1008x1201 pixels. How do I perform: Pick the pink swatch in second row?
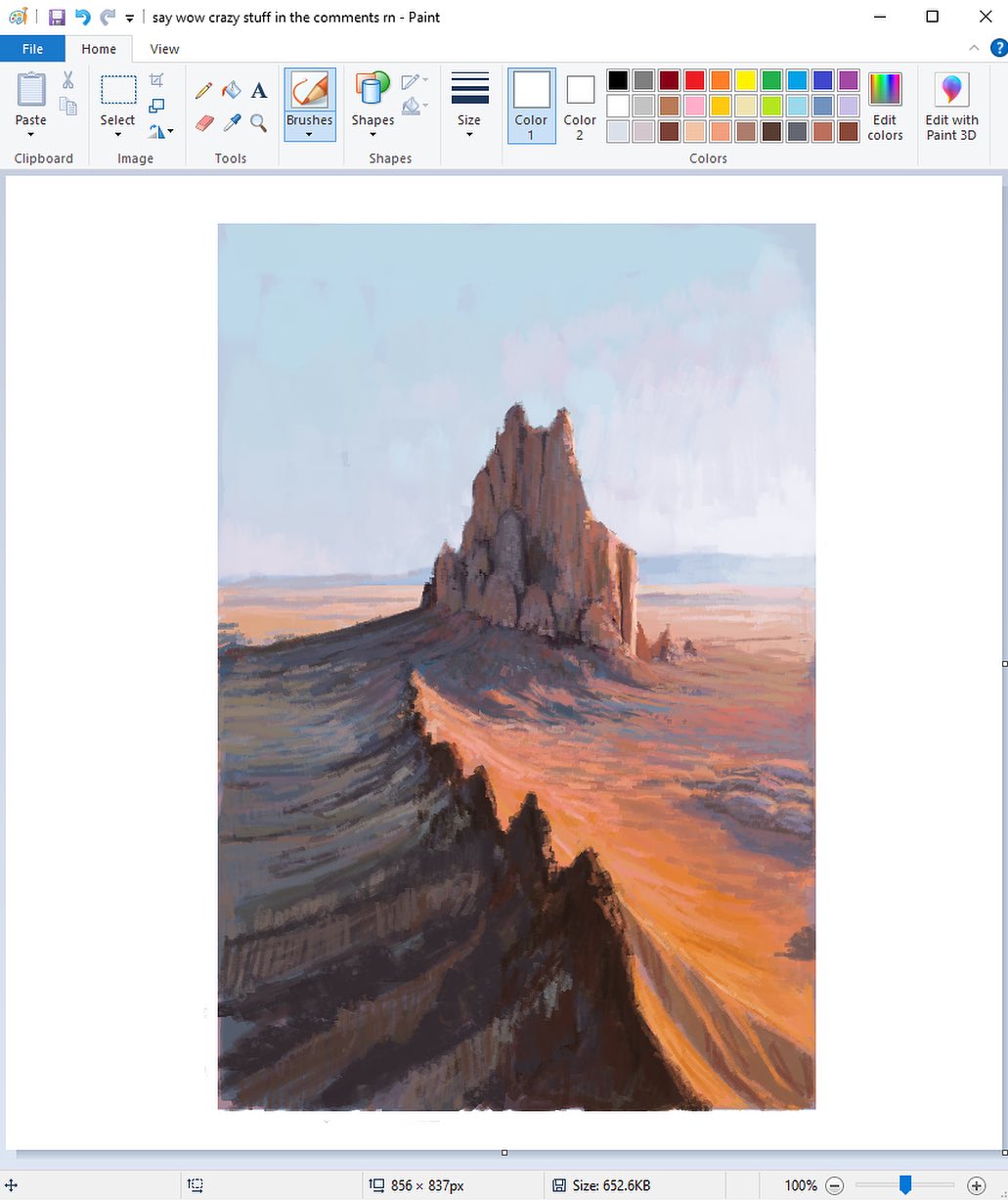pyautogui.click(x=694, y=106)
